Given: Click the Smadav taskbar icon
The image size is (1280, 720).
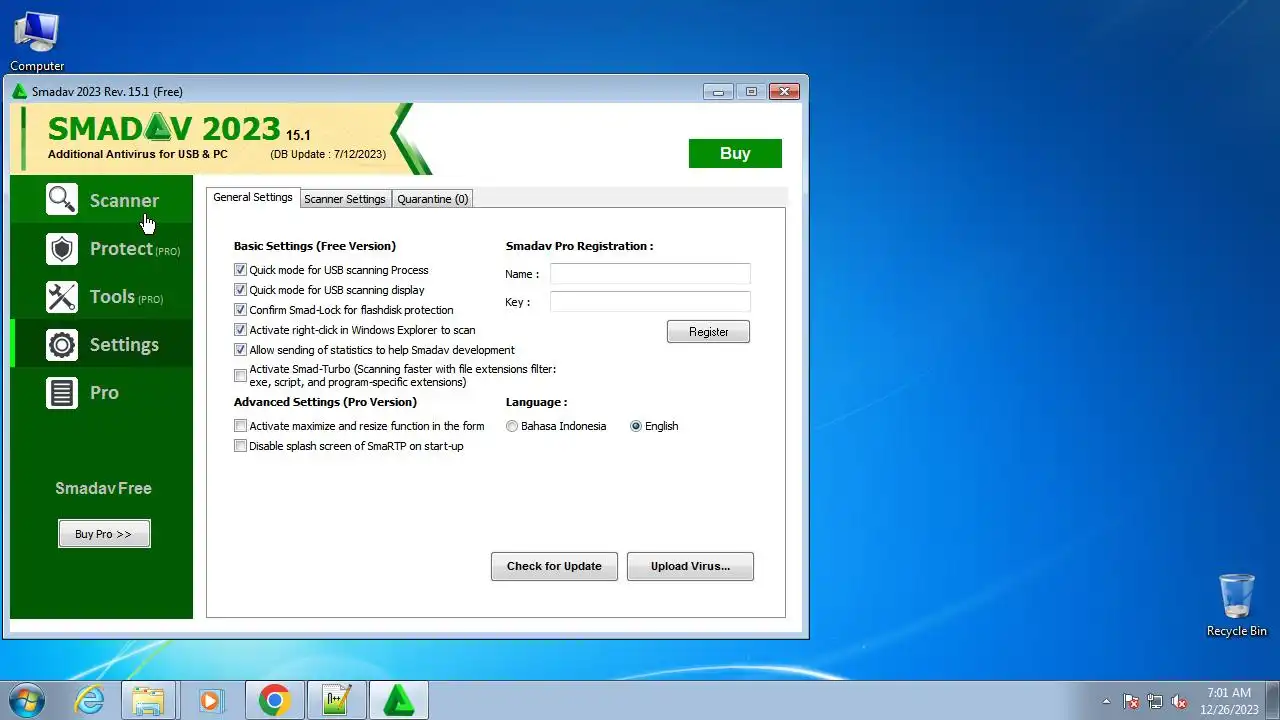Looking at the screenshot, I should pos(399,700).
